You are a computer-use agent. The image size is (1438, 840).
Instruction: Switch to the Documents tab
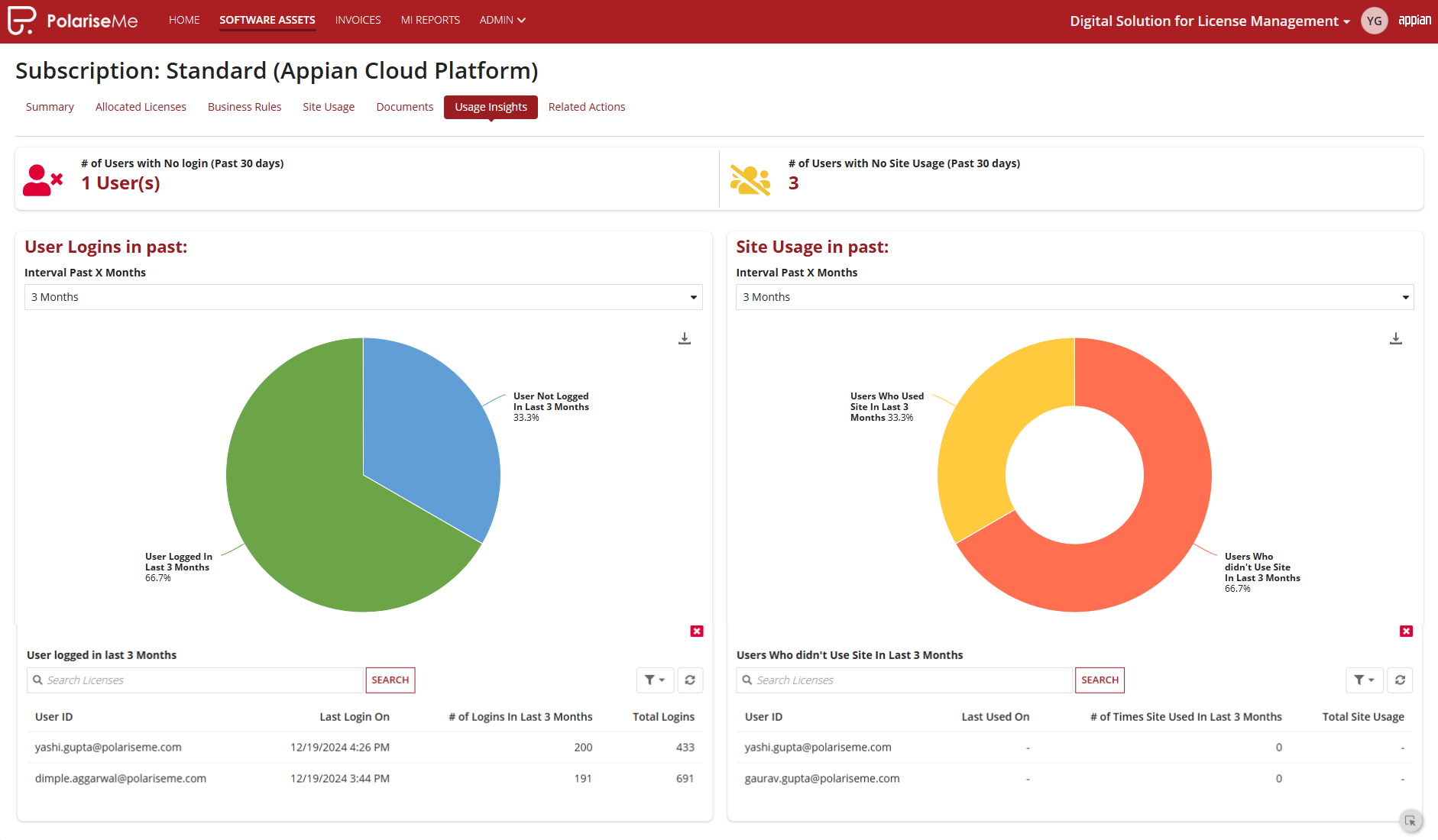click(405, 107)
